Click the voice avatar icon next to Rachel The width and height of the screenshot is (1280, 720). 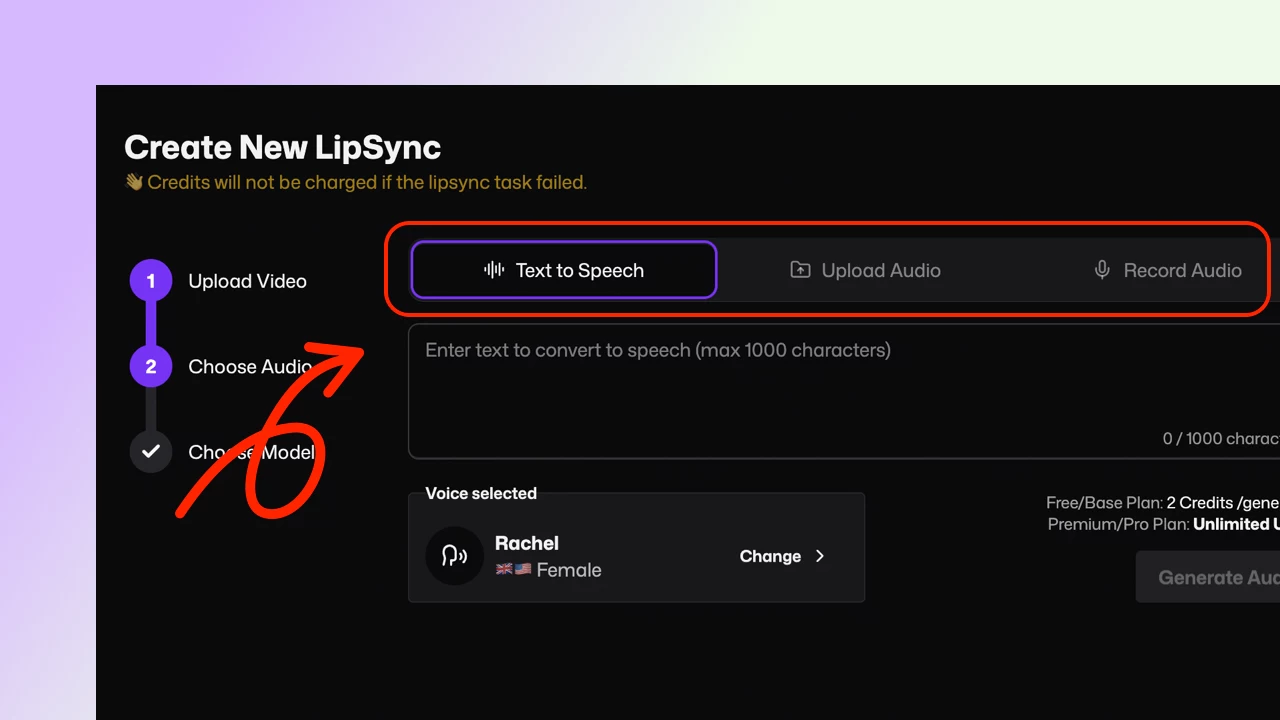pos(455,556)
